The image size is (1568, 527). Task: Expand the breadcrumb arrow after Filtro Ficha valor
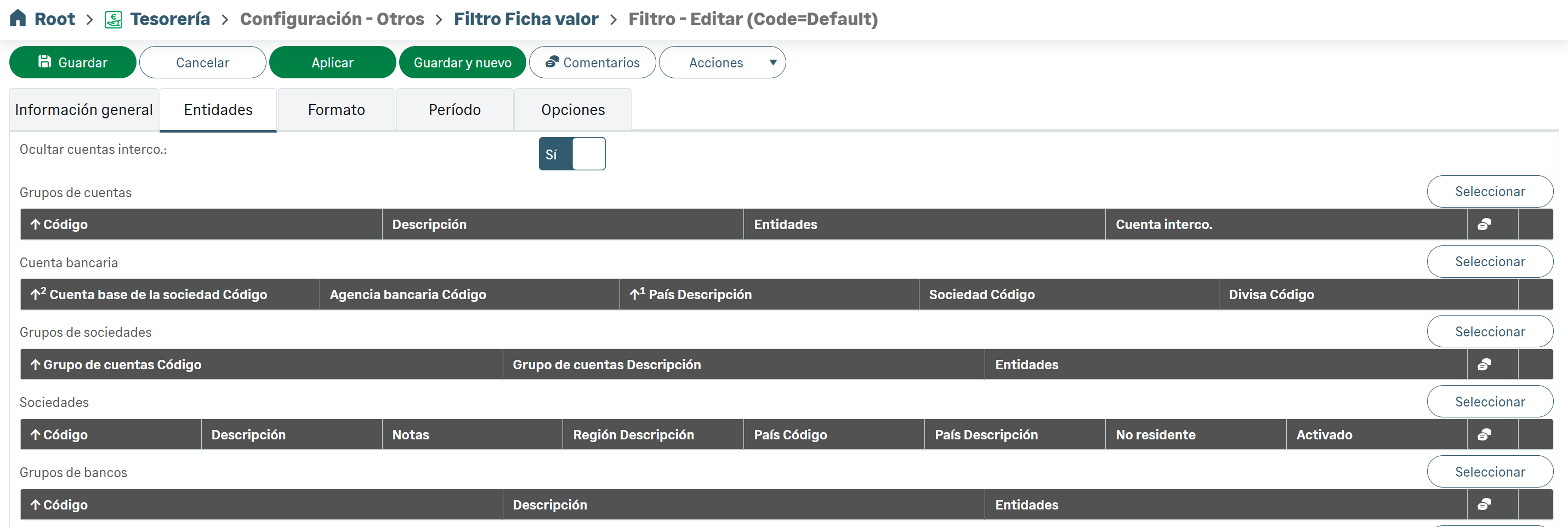(613, 20)
